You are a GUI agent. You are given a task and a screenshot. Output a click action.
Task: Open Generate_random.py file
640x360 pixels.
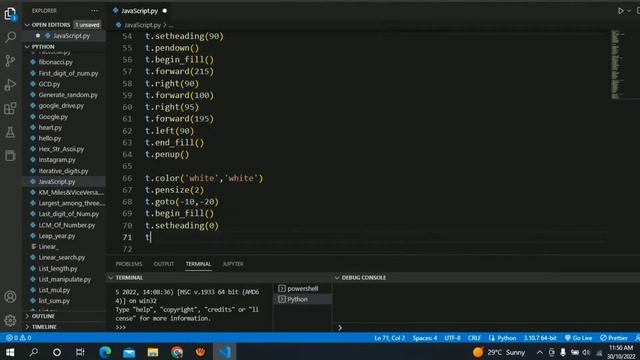[68, 95]
